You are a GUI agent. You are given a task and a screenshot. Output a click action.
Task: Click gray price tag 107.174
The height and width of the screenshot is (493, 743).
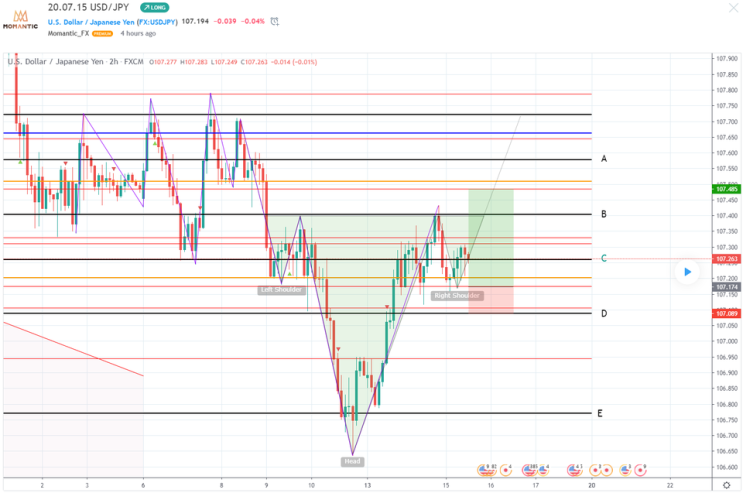click(726, 287)
